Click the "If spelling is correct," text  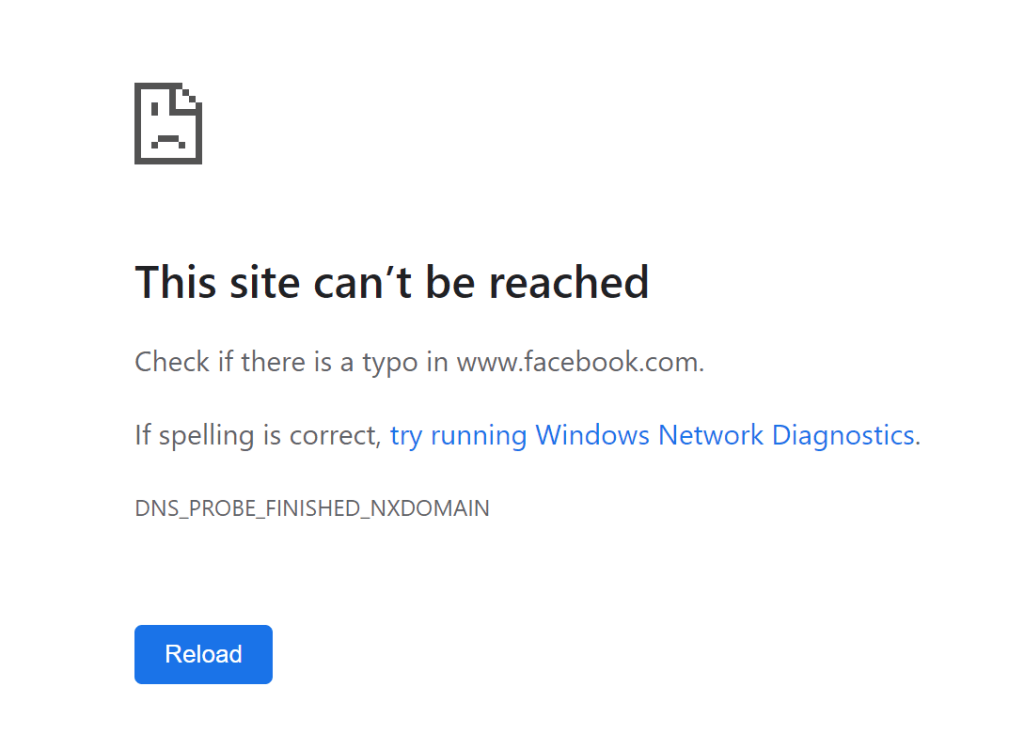(x=258, y=436)
